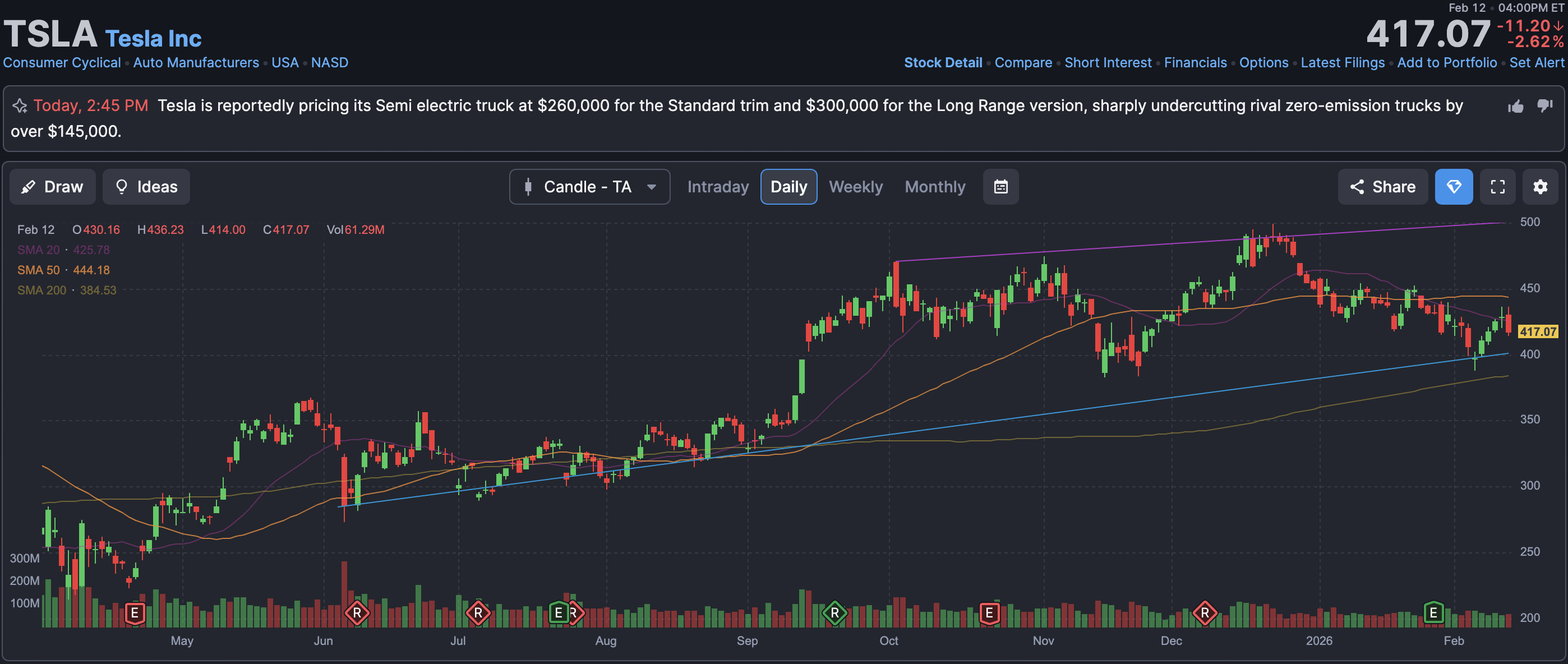Click the blue diamond premium icon
Screen dimensions: 1568x664
coord(1453,187)
